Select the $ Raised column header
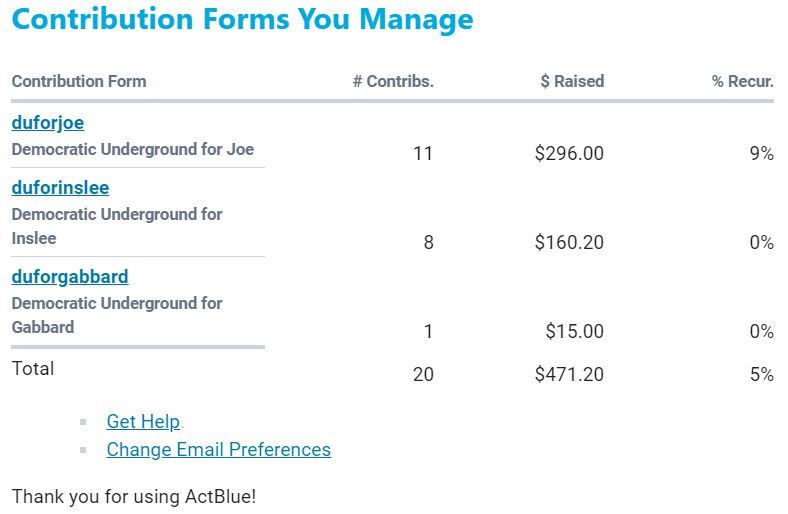The width and height of the screenshot is (788, 514). click(572, 82)
